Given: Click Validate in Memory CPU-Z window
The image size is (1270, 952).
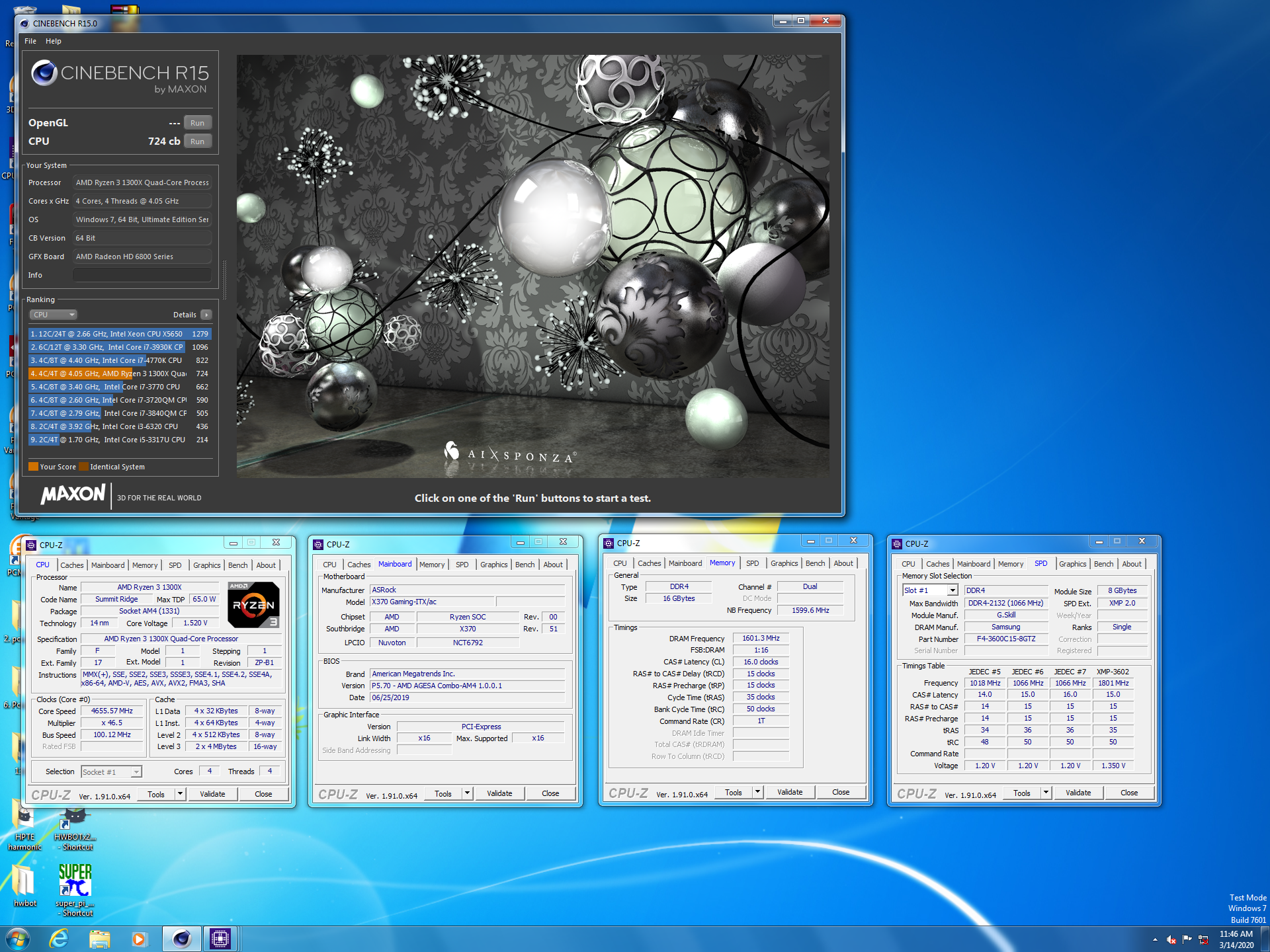Looking at the screenshot, I should click(x=790, y=792).
